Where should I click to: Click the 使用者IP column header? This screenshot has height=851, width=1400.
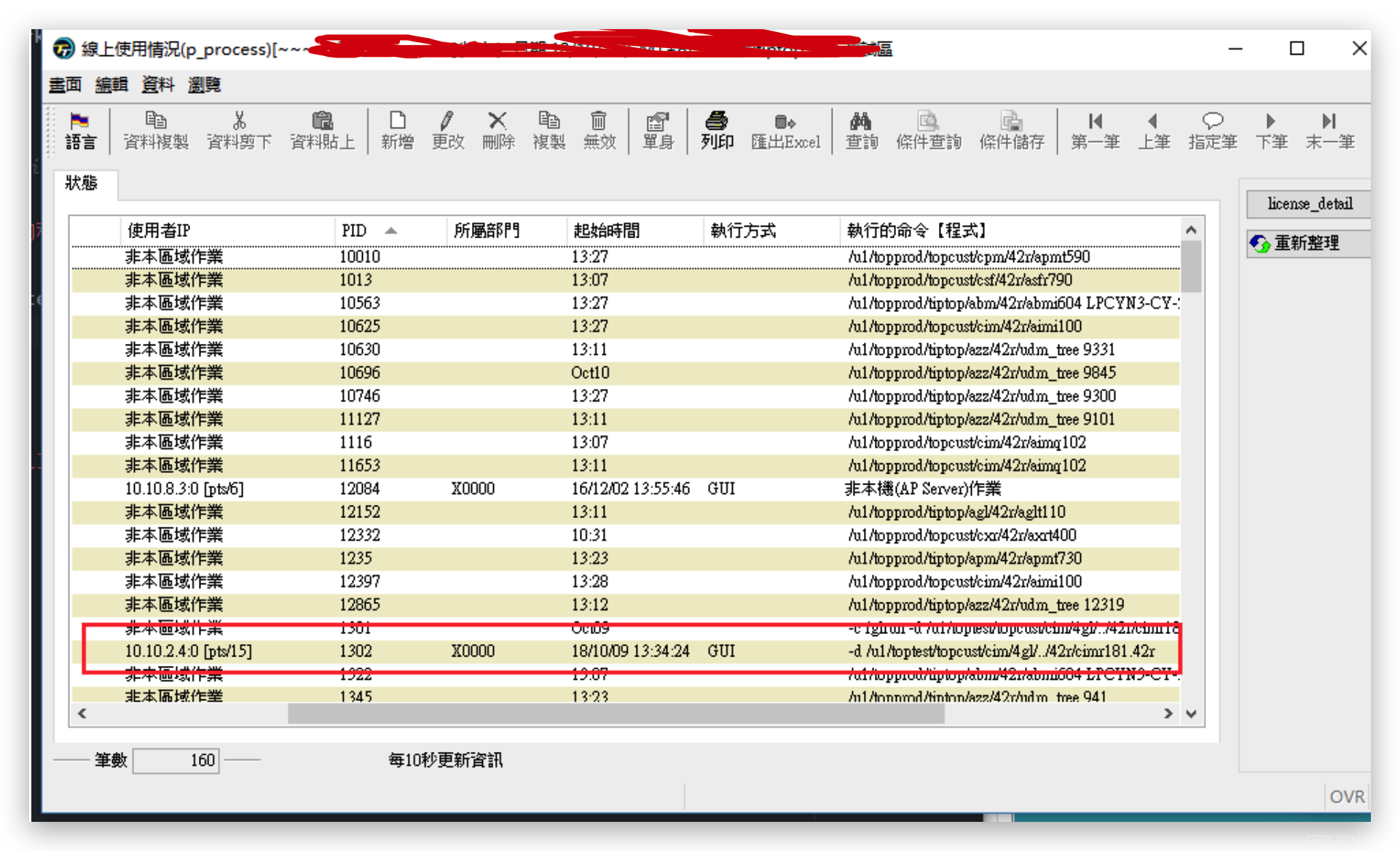pos(227,231)
